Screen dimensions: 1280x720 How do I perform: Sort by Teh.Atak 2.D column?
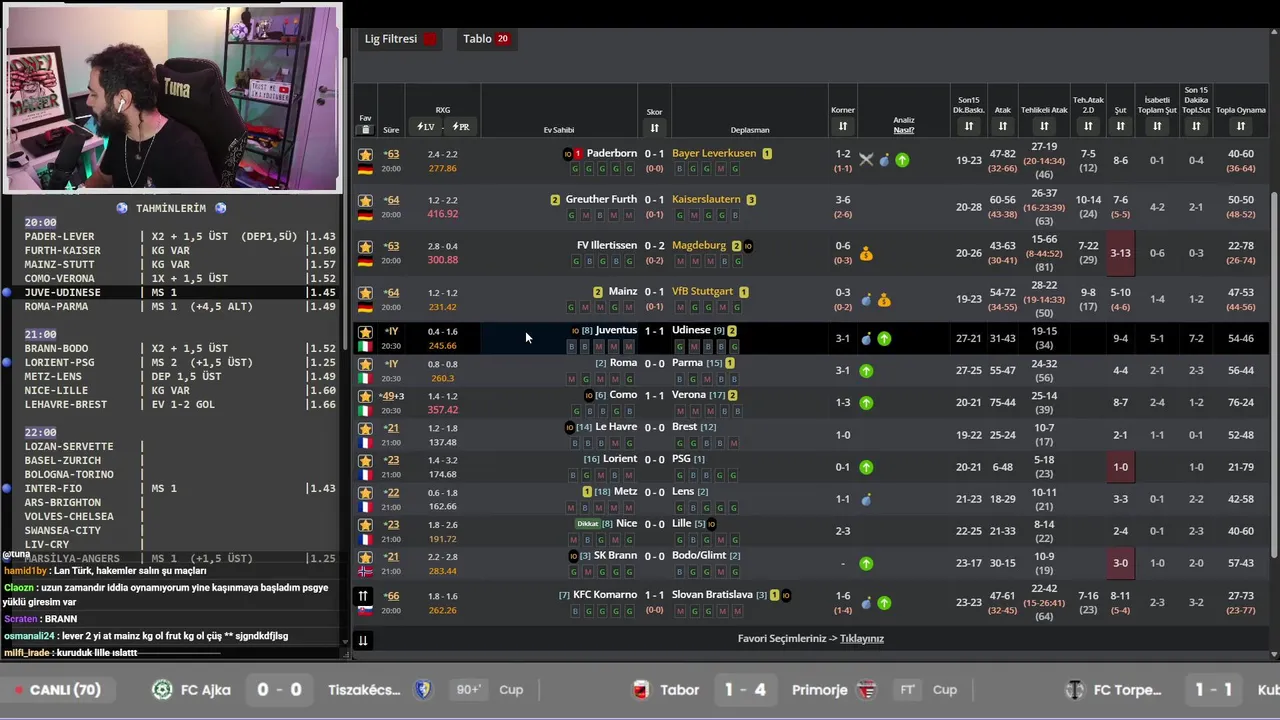[1088, 126]
